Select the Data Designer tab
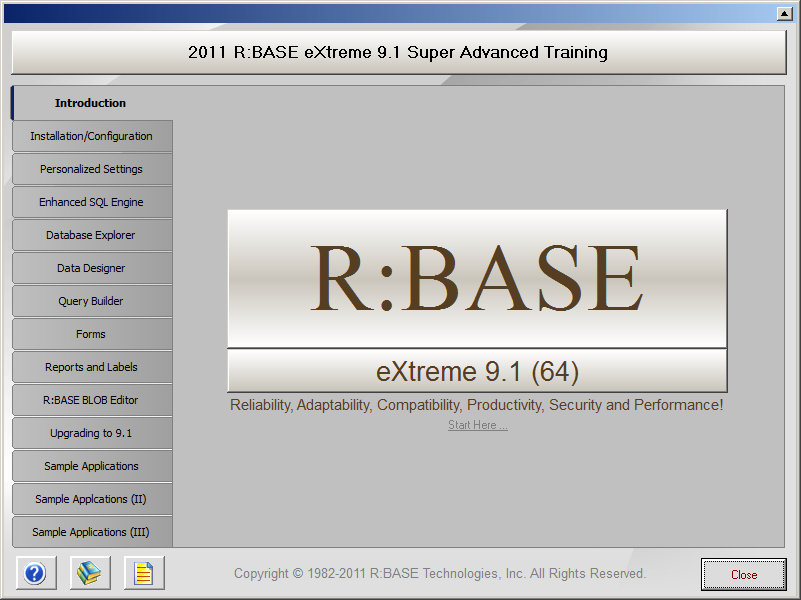801x600 pixels. pyautogui.click(x=92, y=268)
